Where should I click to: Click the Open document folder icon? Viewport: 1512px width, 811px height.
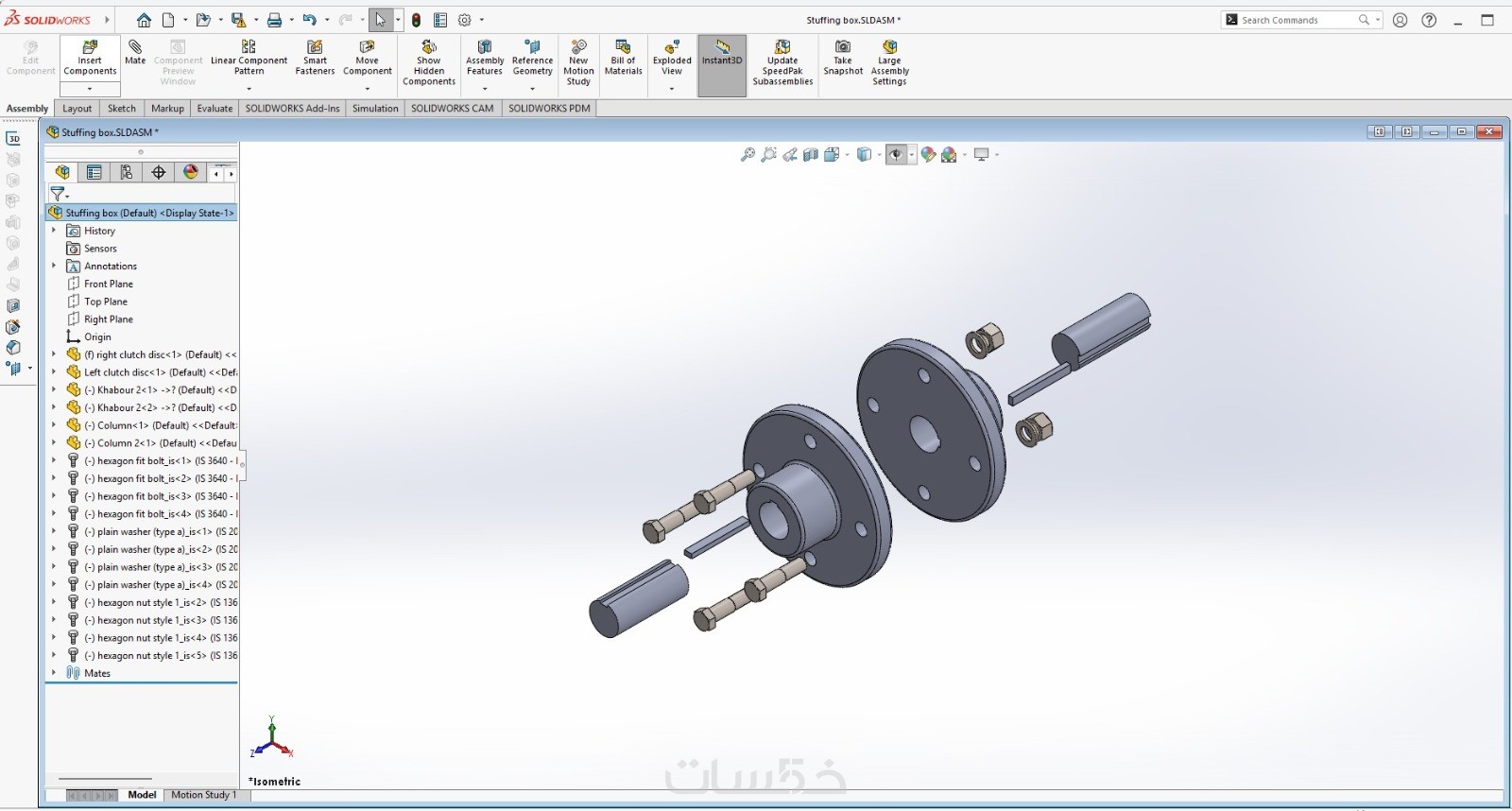202,20
